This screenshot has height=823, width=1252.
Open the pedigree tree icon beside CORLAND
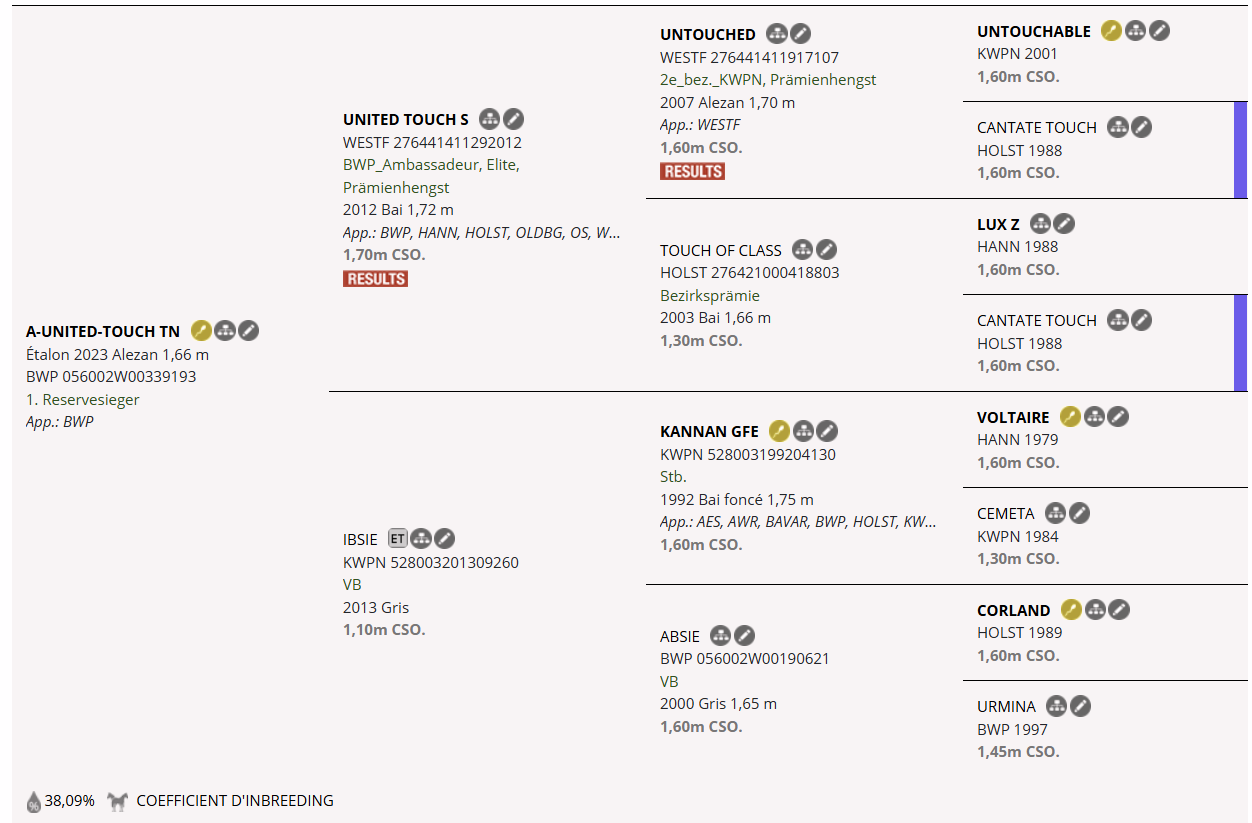[1095, 610]
